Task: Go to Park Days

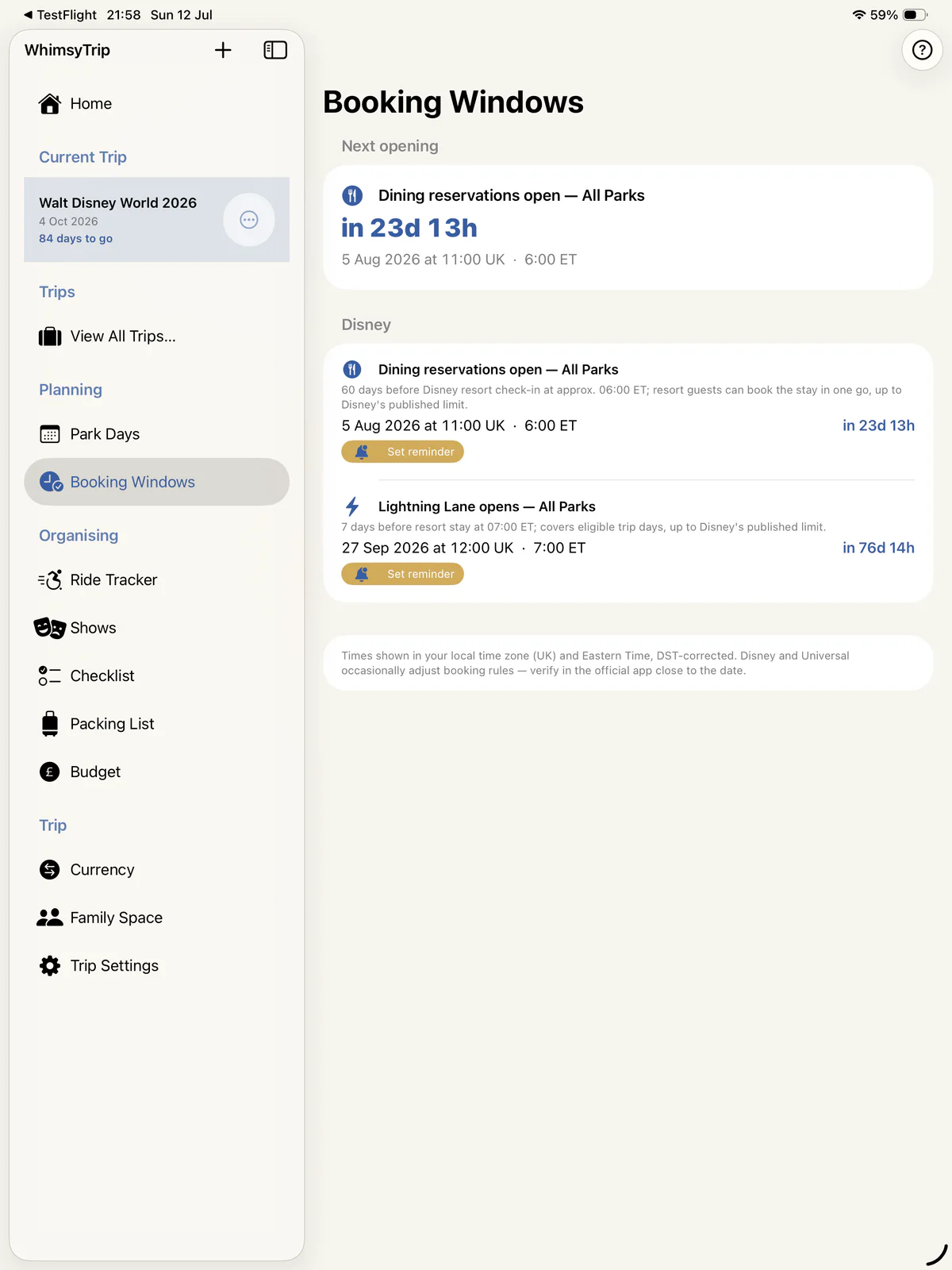Action: (157, 434)
